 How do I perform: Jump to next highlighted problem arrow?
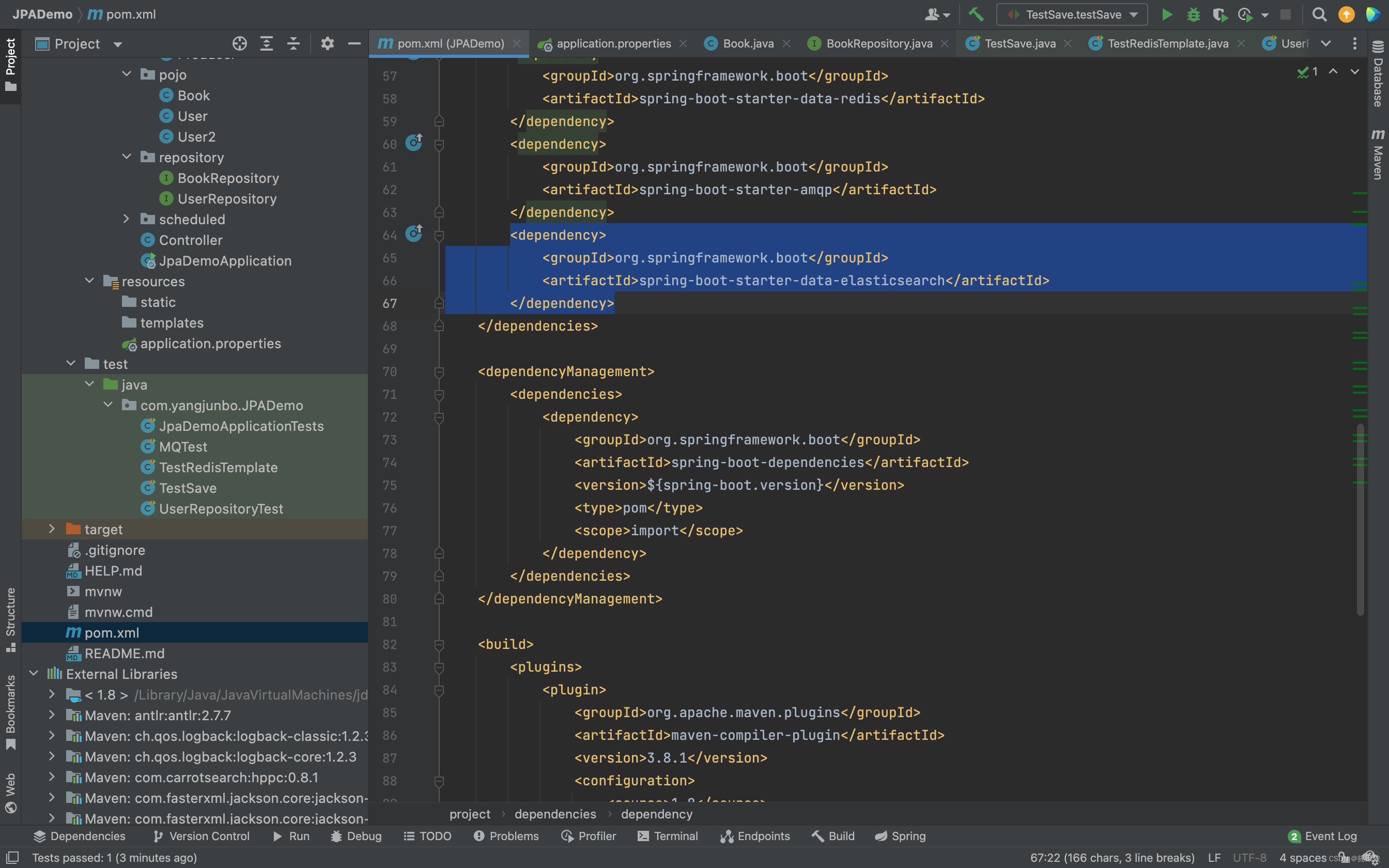tap(1354, 72)
